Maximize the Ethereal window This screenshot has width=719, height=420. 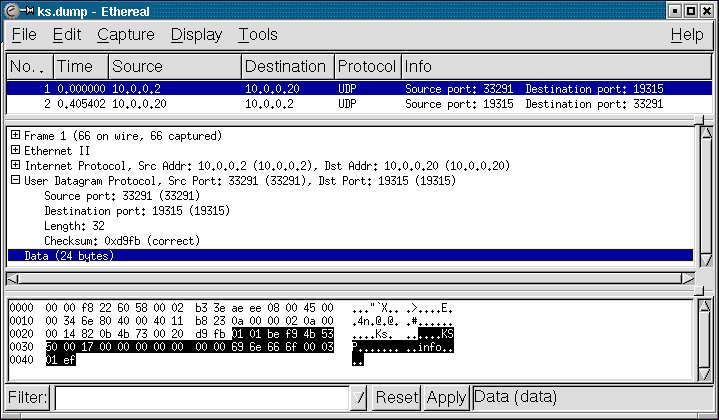click(691, 11)
